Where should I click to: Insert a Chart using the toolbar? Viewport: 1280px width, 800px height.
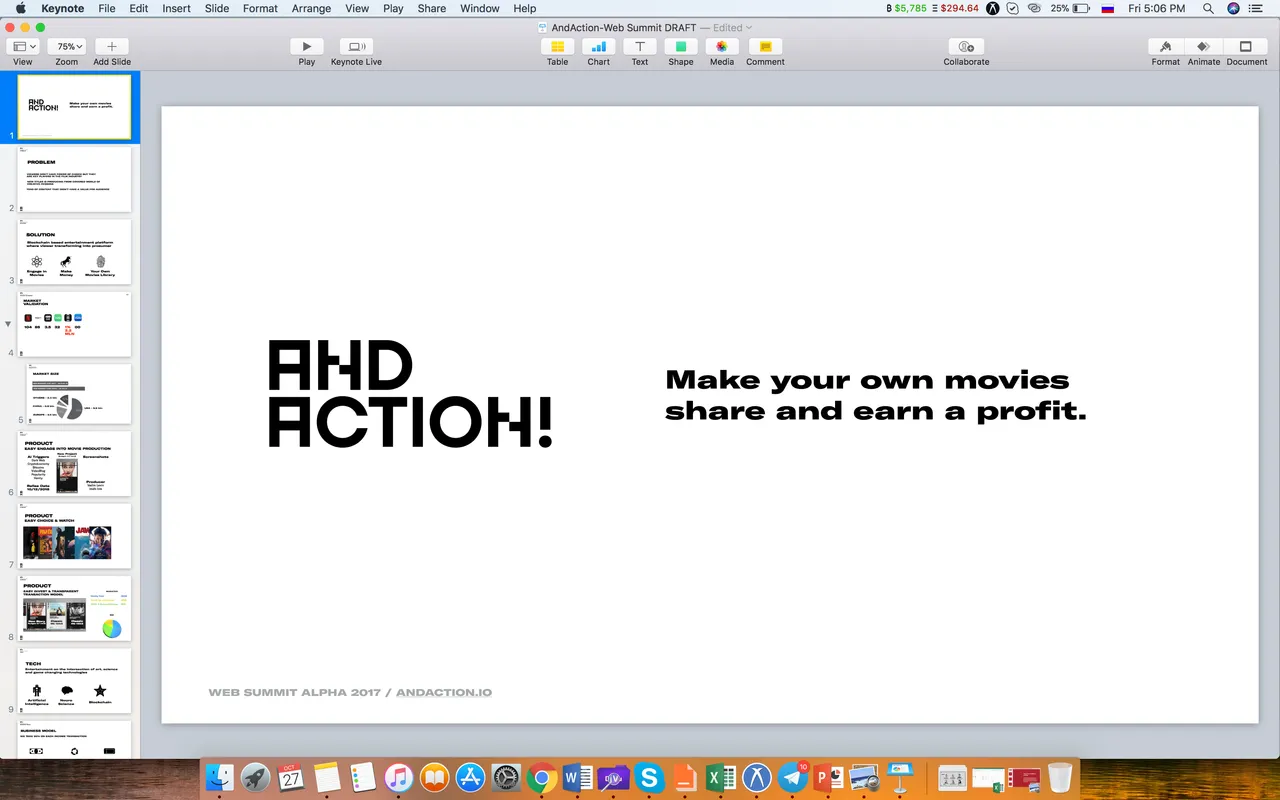click(598, 46)
